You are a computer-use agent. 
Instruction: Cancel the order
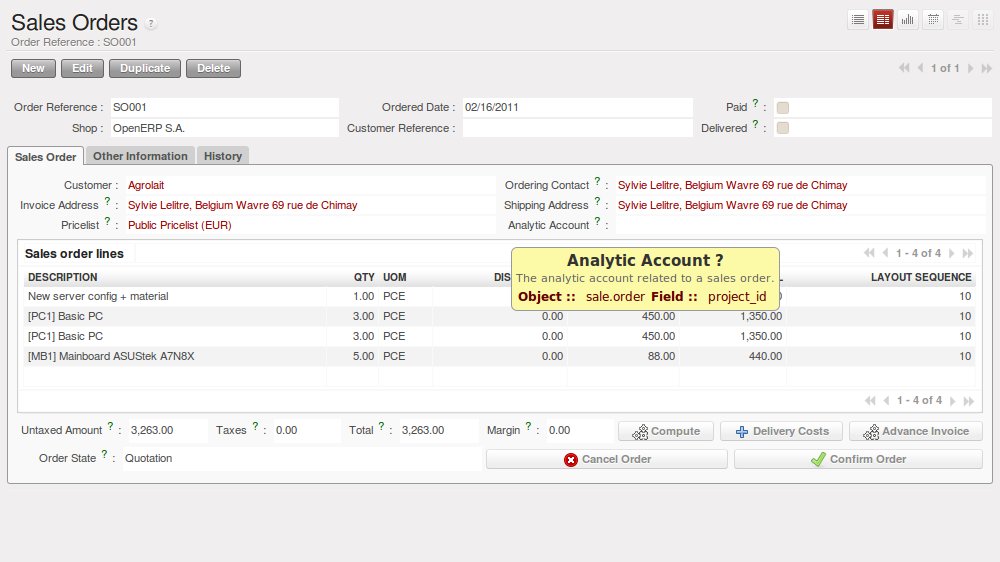click(x=607, y=459)
